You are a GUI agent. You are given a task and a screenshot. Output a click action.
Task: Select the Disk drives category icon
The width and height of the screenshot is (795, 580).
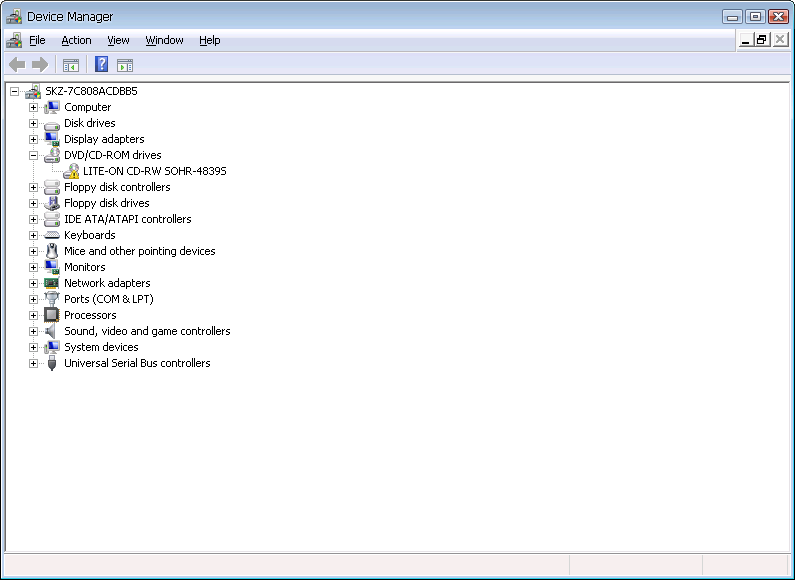pyautogui.click(x=52, y=124)
